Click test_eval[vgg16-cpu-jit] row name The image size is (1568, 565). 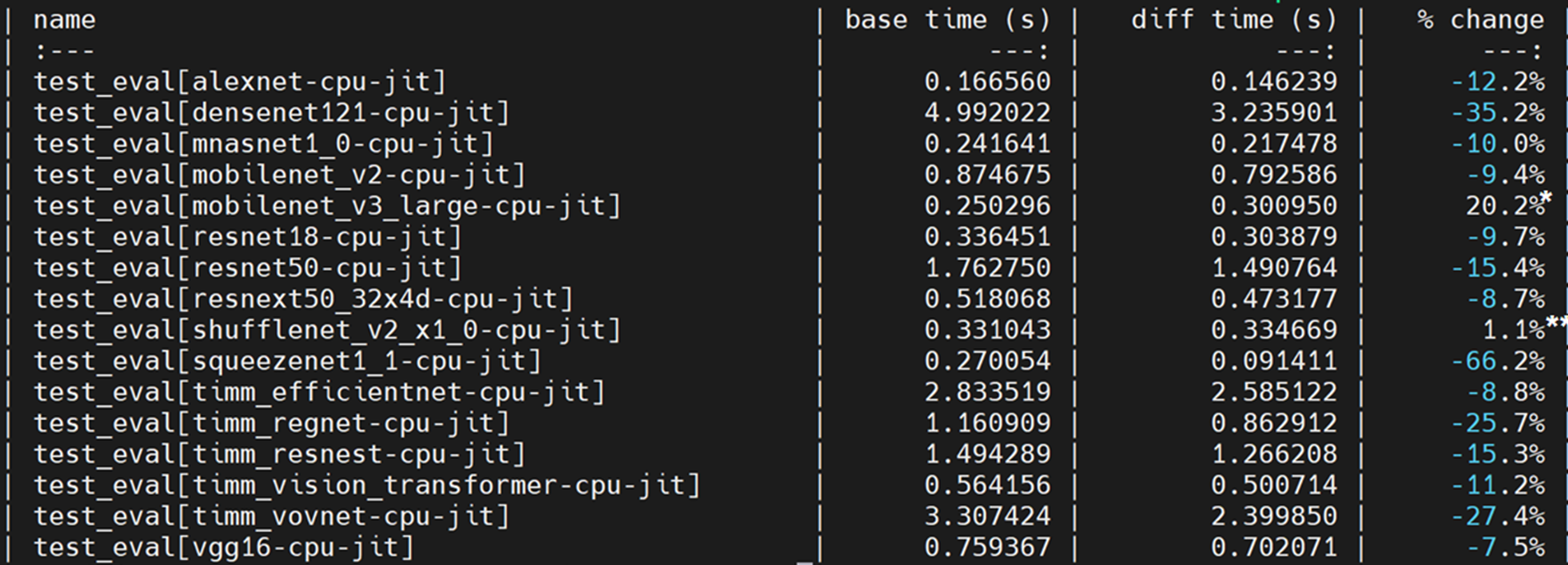(x=224, y=548)
